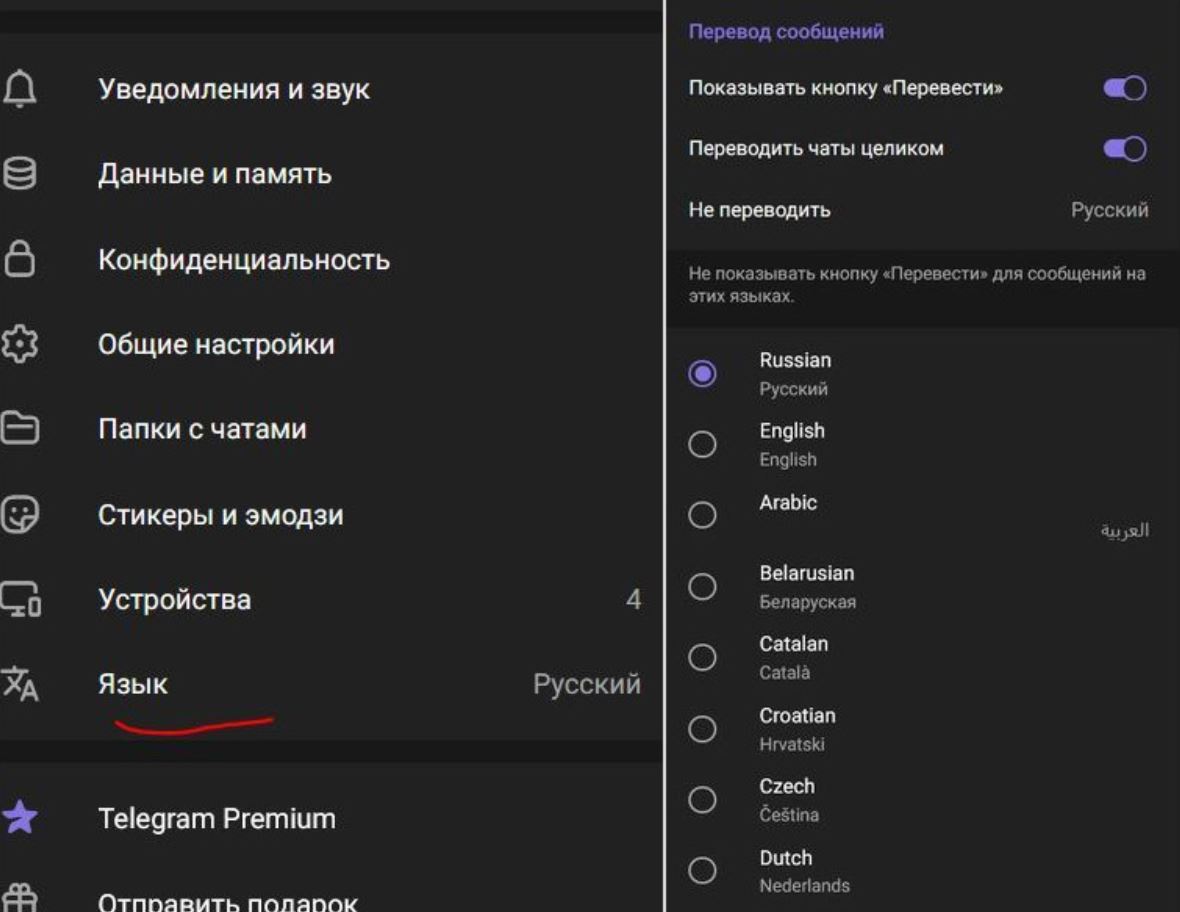Click the purple Telegram Premium star icon
This screenshot has height=912, width=1180.
point(19,818)
